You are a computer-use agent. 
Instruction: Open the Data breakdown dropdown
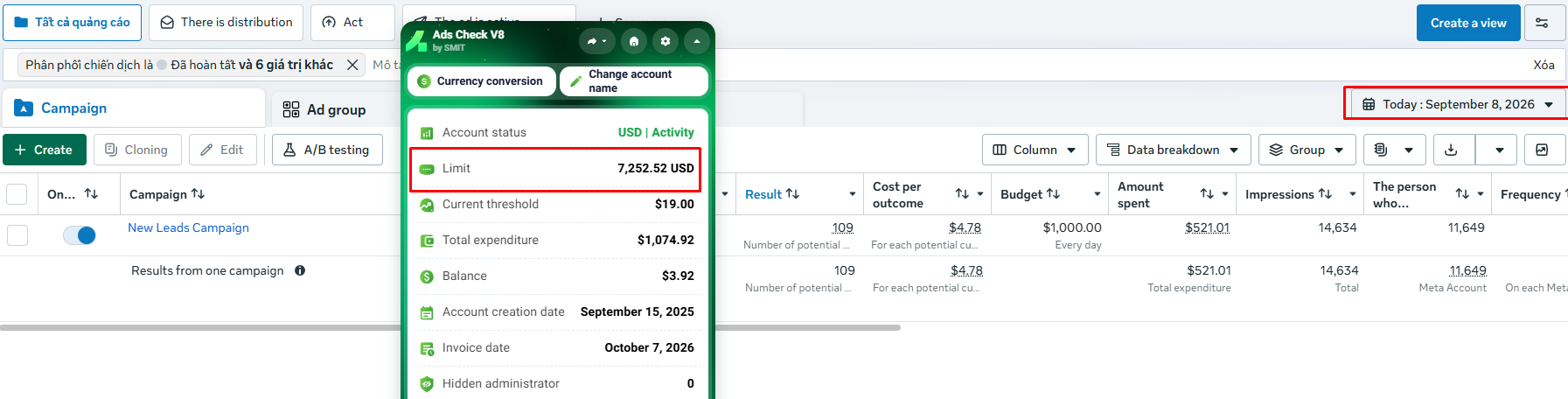click(x=1173, y=150)
